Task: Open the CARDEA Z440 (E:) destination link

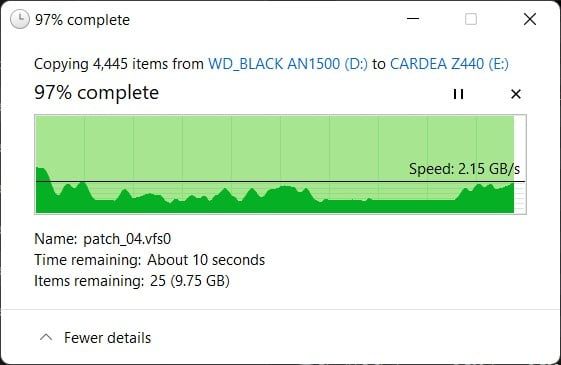Action: [449, 64]
